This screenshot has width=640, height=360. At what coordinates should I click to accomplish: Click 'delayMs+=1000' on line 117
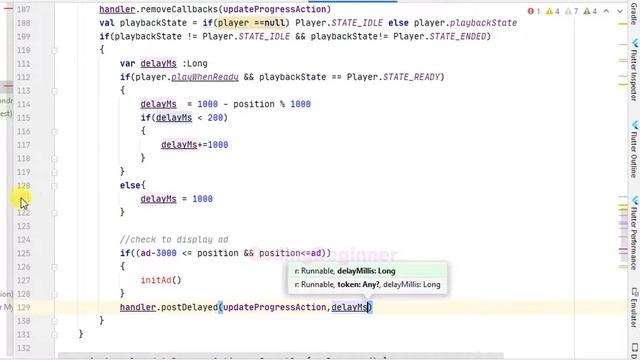click(195, 145)
